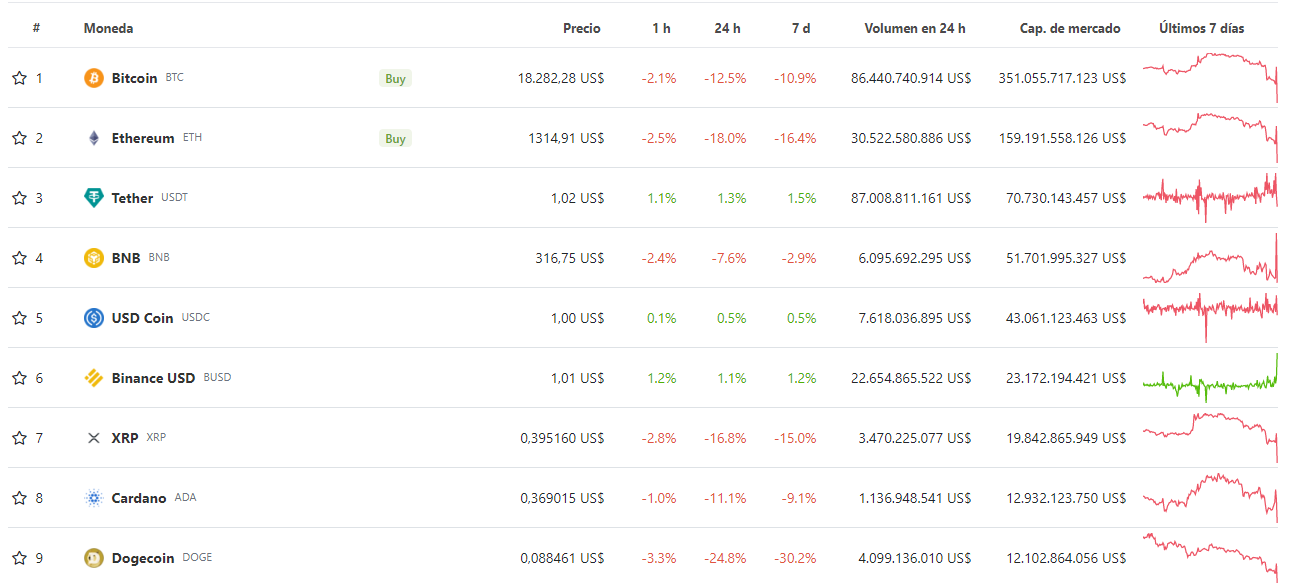Click the XRP logo icon
1308x584 pixels.
pos(94,438)
